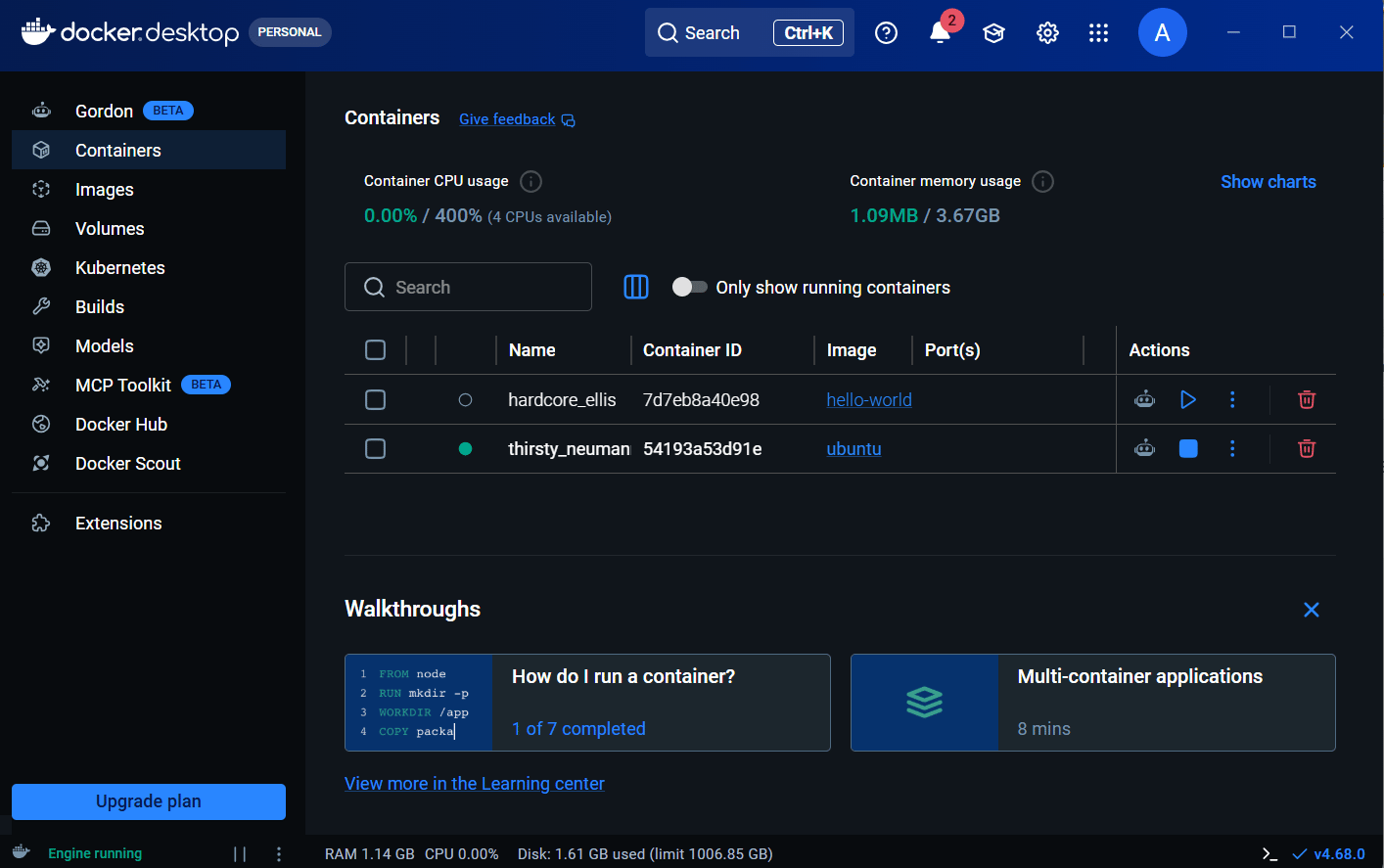Open Gordon in the sidebar
This screenshot has height=868, width=1384.
pos(149,111)
